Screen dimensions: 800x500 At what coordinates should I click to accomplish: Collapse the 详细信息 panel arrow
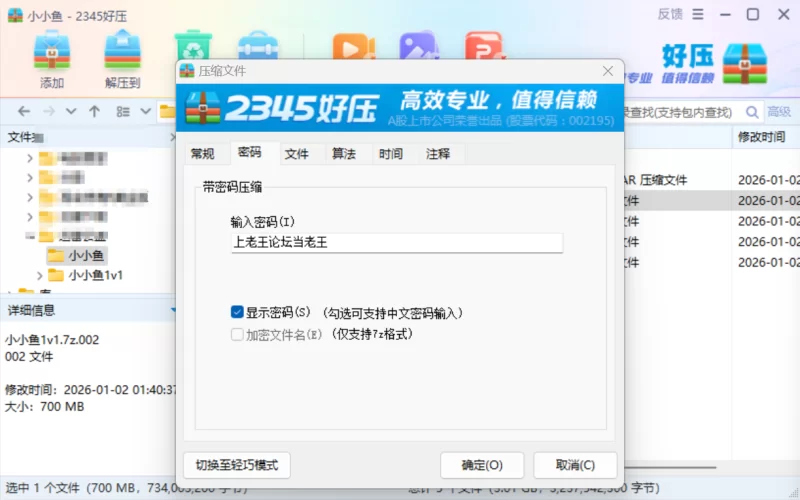point(173,310)
